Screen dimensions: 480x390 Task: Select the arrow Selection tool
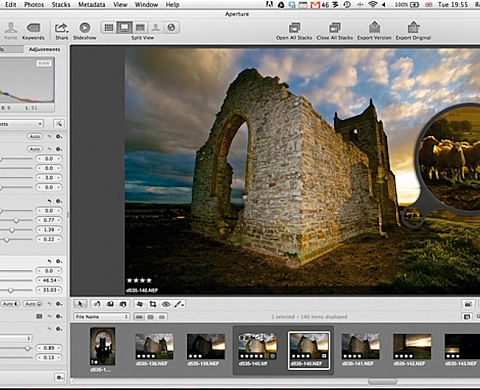pyautogui.click(x=80, y=304)
